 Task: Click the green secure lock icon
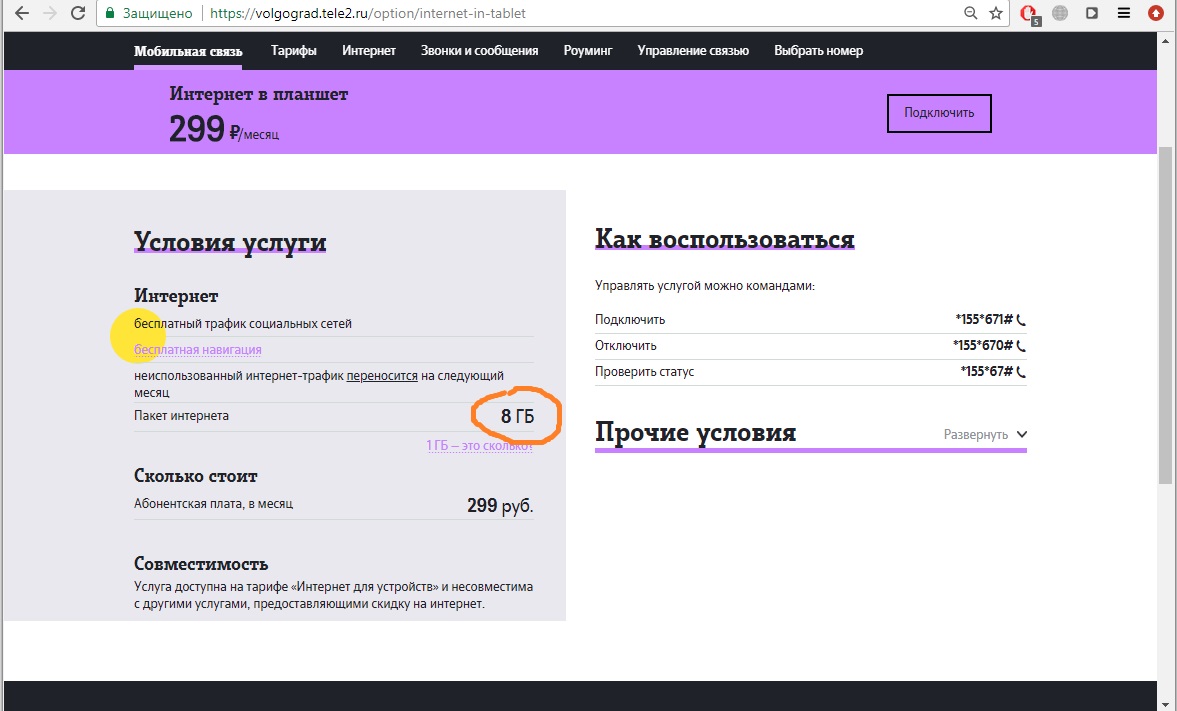[110, 13]
